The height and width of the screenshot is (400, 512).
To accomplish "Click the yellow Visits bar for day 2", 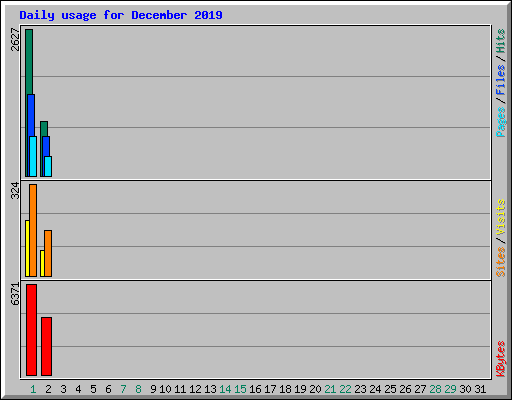I will [x=42, y=263].
